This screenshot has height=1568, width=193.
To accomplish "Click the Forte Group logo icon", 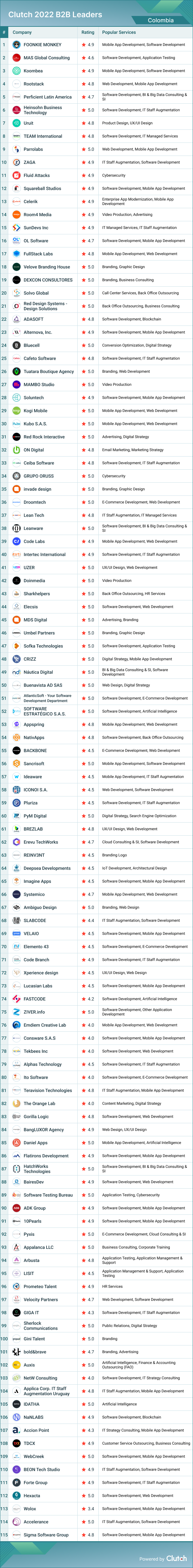I will coord(17,1483).
